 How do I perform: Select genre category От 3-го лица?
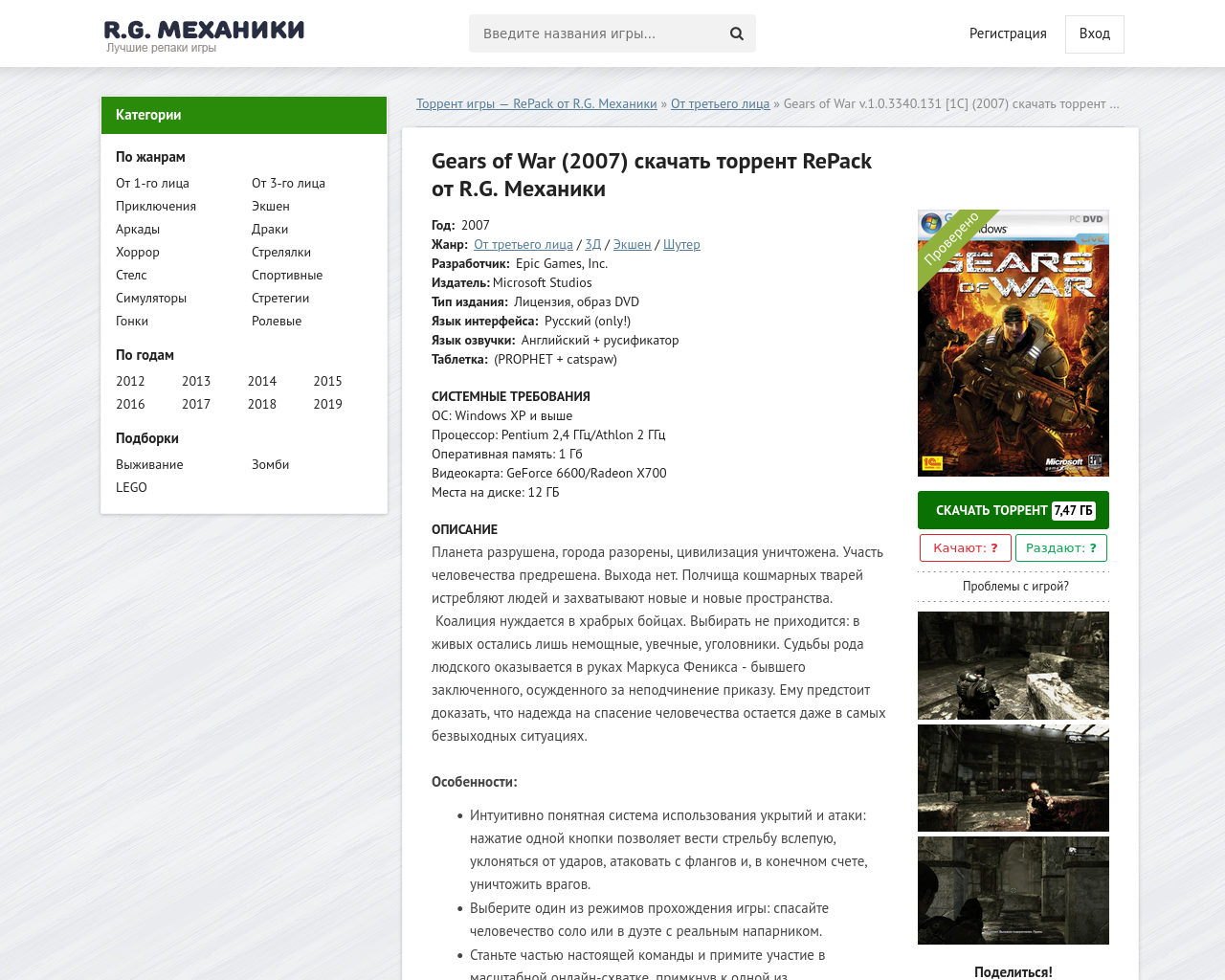click(x=288, y=183)
